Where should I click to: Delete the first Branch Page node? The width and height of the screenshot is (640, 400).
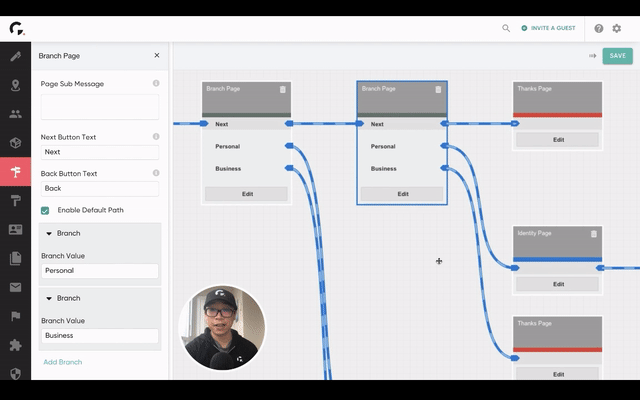click(282, 89)
